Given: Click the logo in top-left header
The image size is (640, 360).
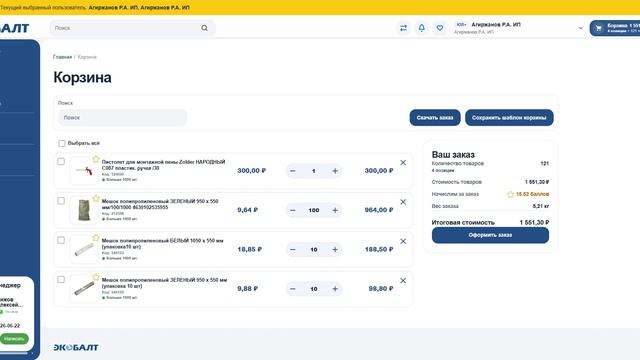Looking at the screenshot, I should click(x=14, y=28).
